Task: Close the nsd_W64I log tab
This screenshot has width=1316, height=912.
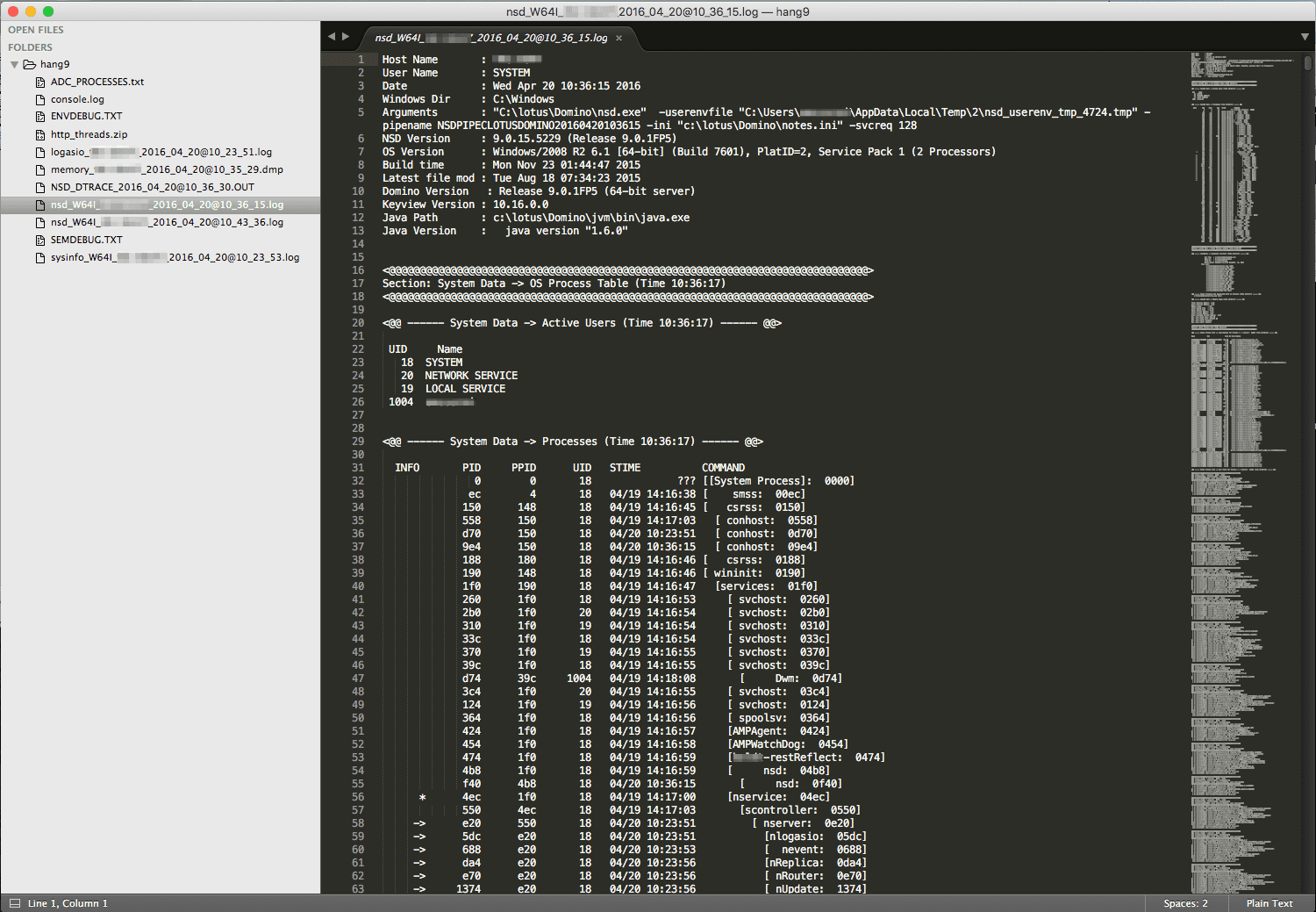Action: [x=619, y=38]
